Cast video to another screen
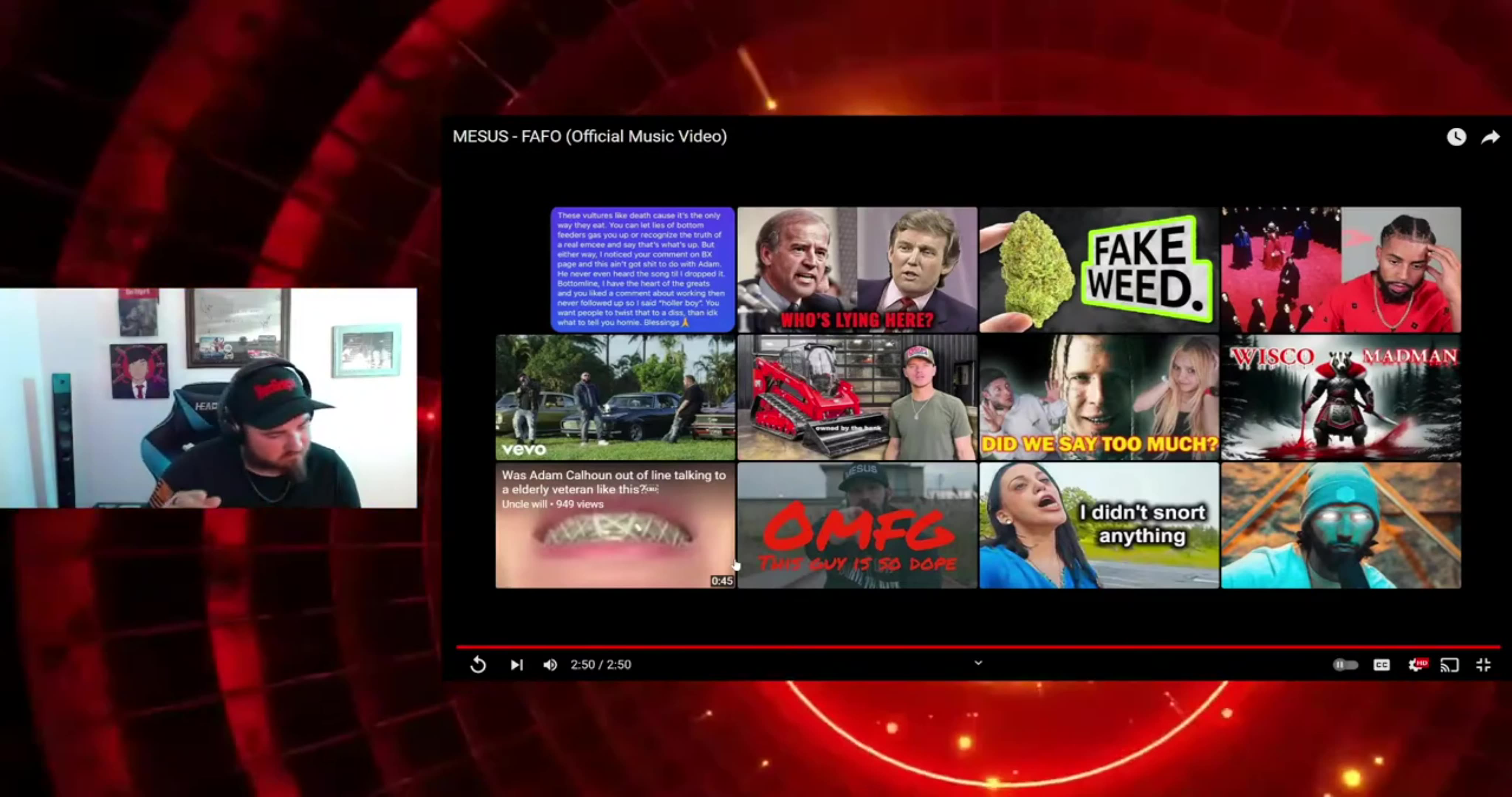Viewport: 1512px width, 797px height. [1450, 665]
